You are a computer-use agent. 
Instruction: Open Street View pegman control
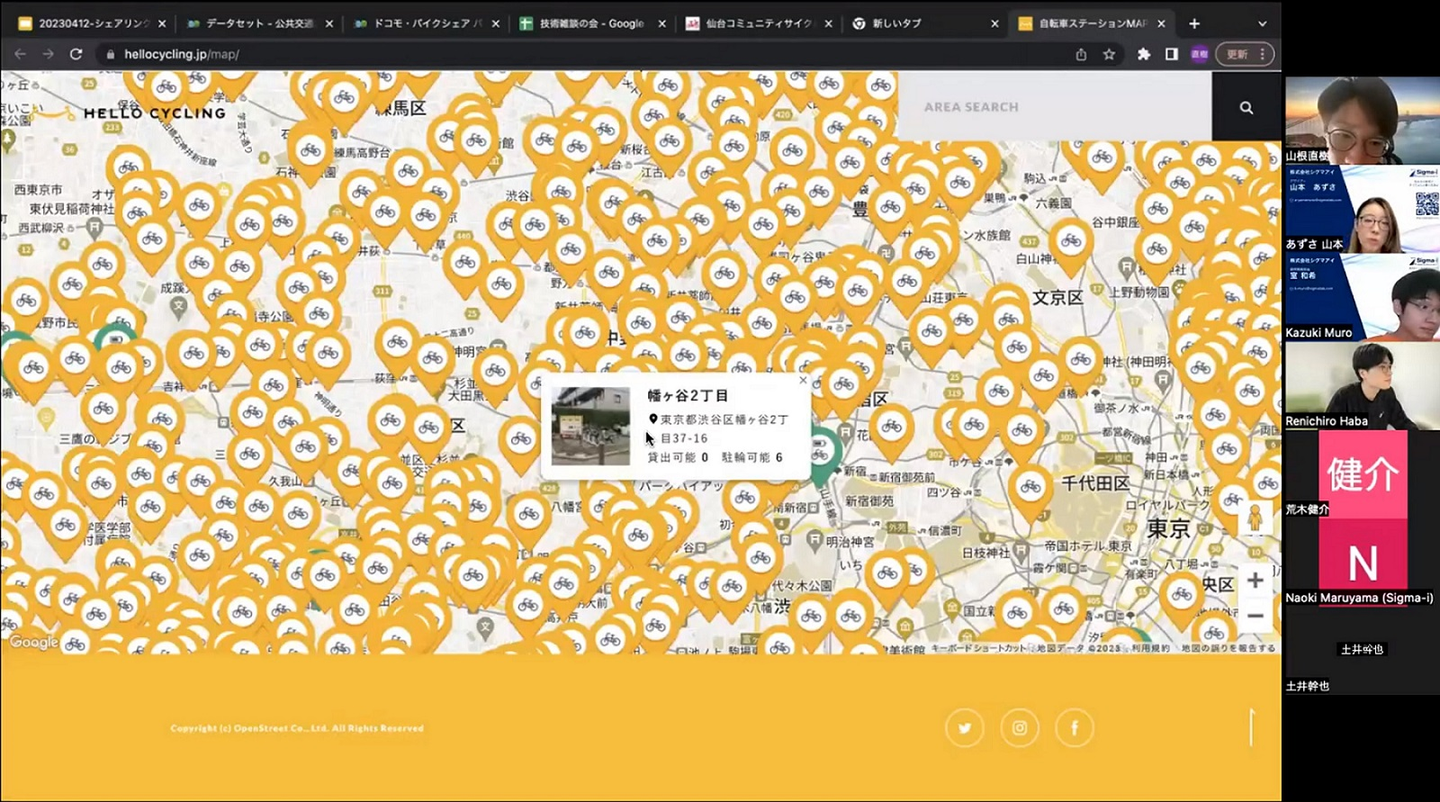[x=1255, y=519]
